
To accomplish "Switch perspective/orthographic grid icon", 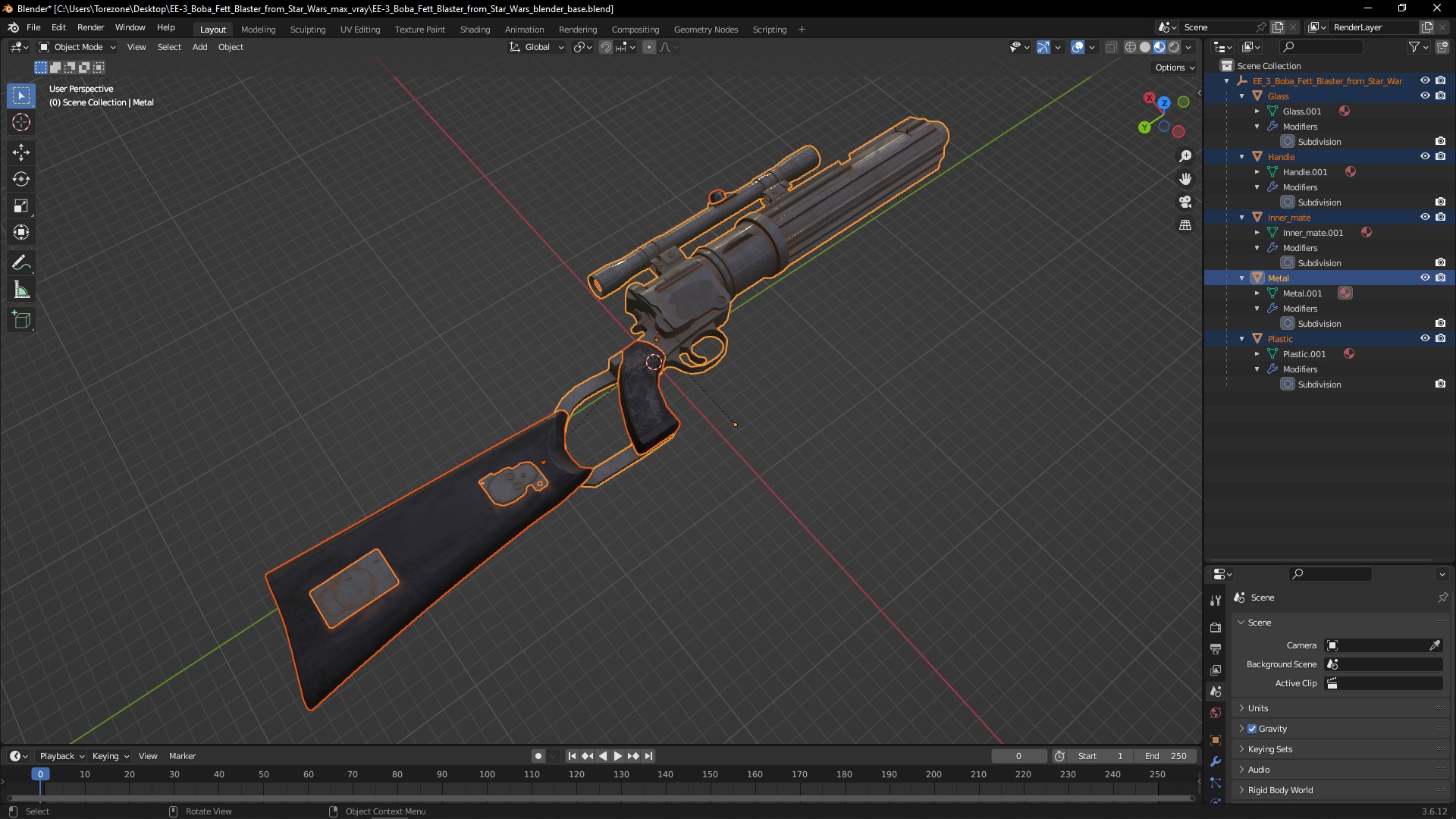I will (1185, 225).
